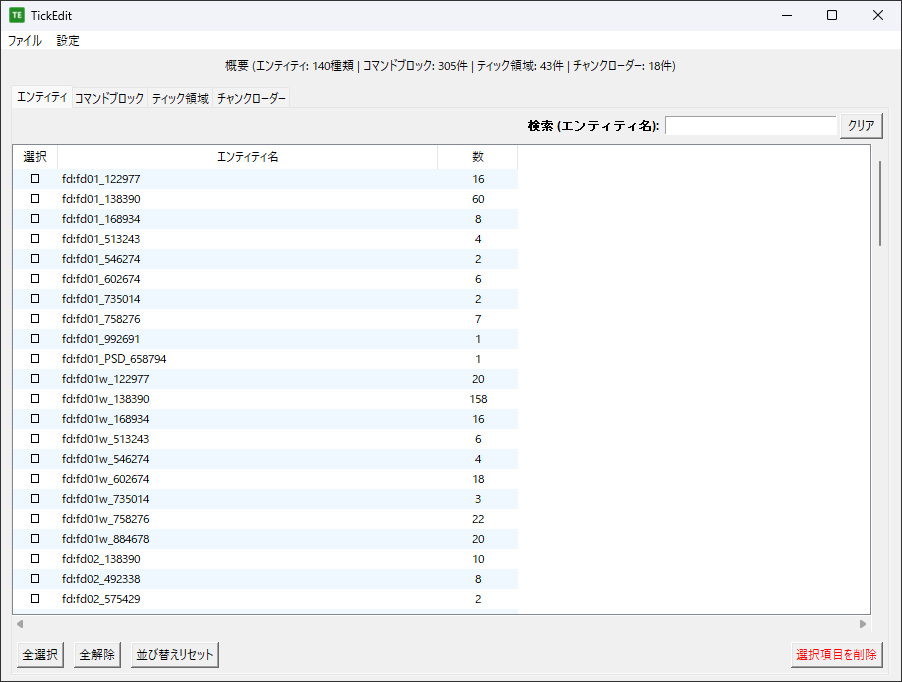Check the box for fd:fd01_735014
The width and height of the screenshot is (902, 682).
pyautogui.click(x=35, y=299)
